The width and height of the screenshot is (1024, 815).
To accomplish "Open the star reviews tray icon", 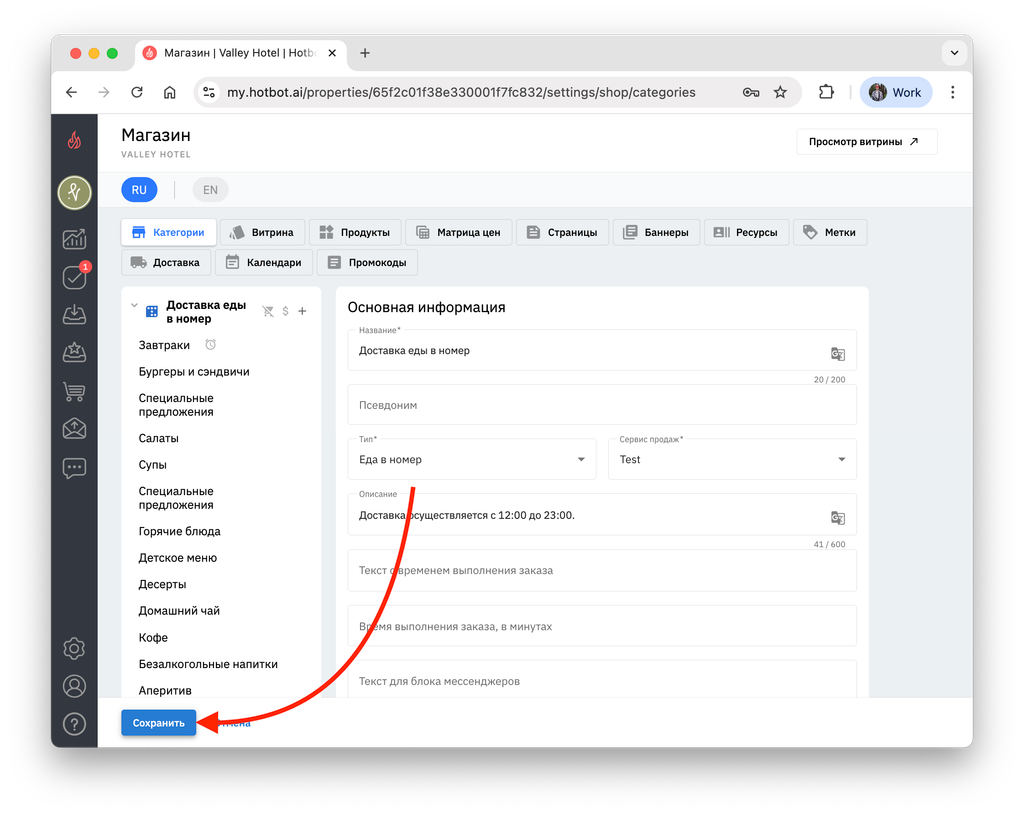I will pyautogui.click(x=74, y=353).
